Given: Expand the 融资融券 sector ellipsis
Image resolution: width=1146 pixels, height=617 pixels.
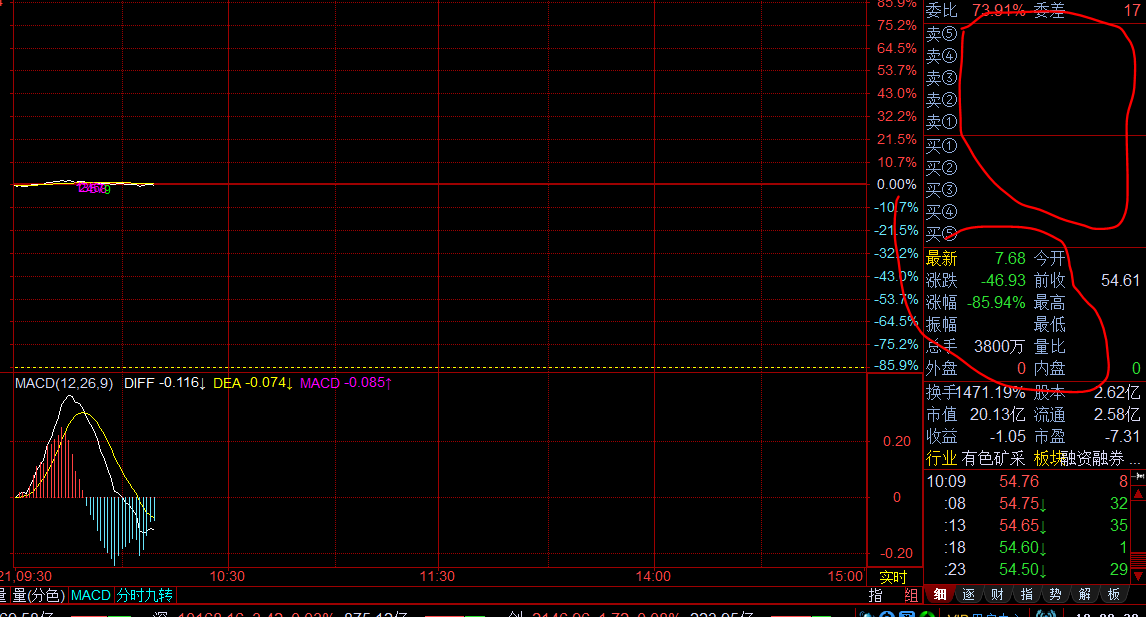Looking at the screenshot, I should click(x=1133, y=459).
